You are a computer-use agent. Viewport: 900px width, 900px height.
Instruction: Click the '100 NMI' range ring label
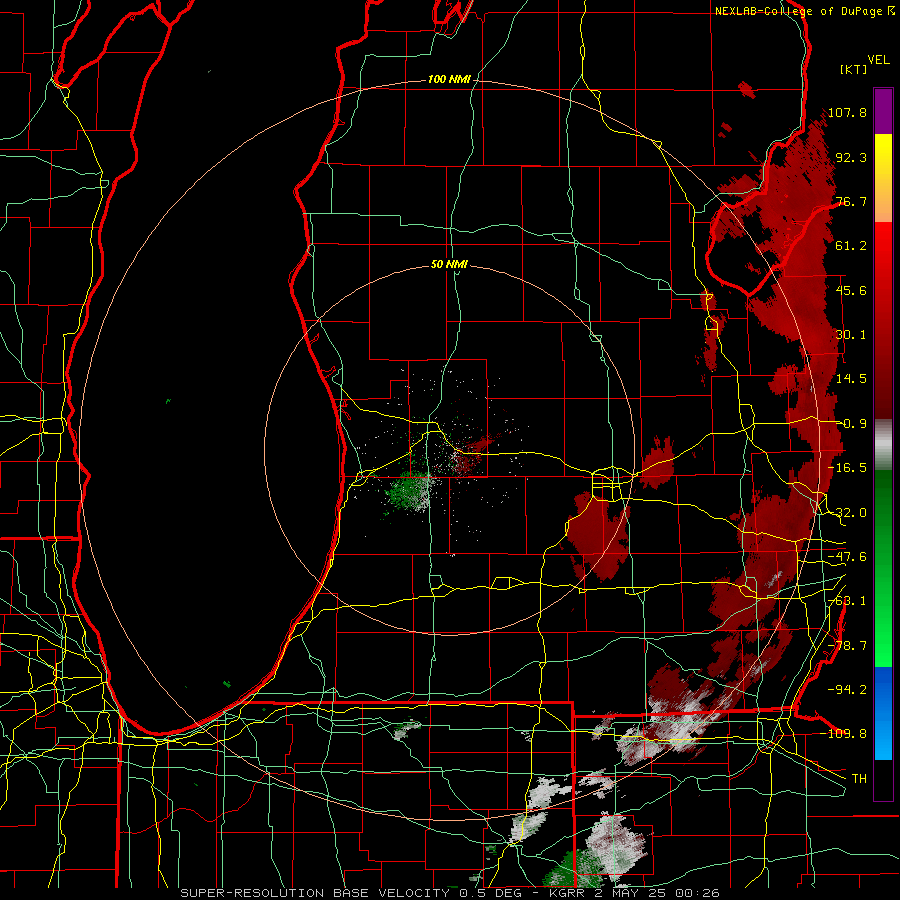tap(449, 79)
